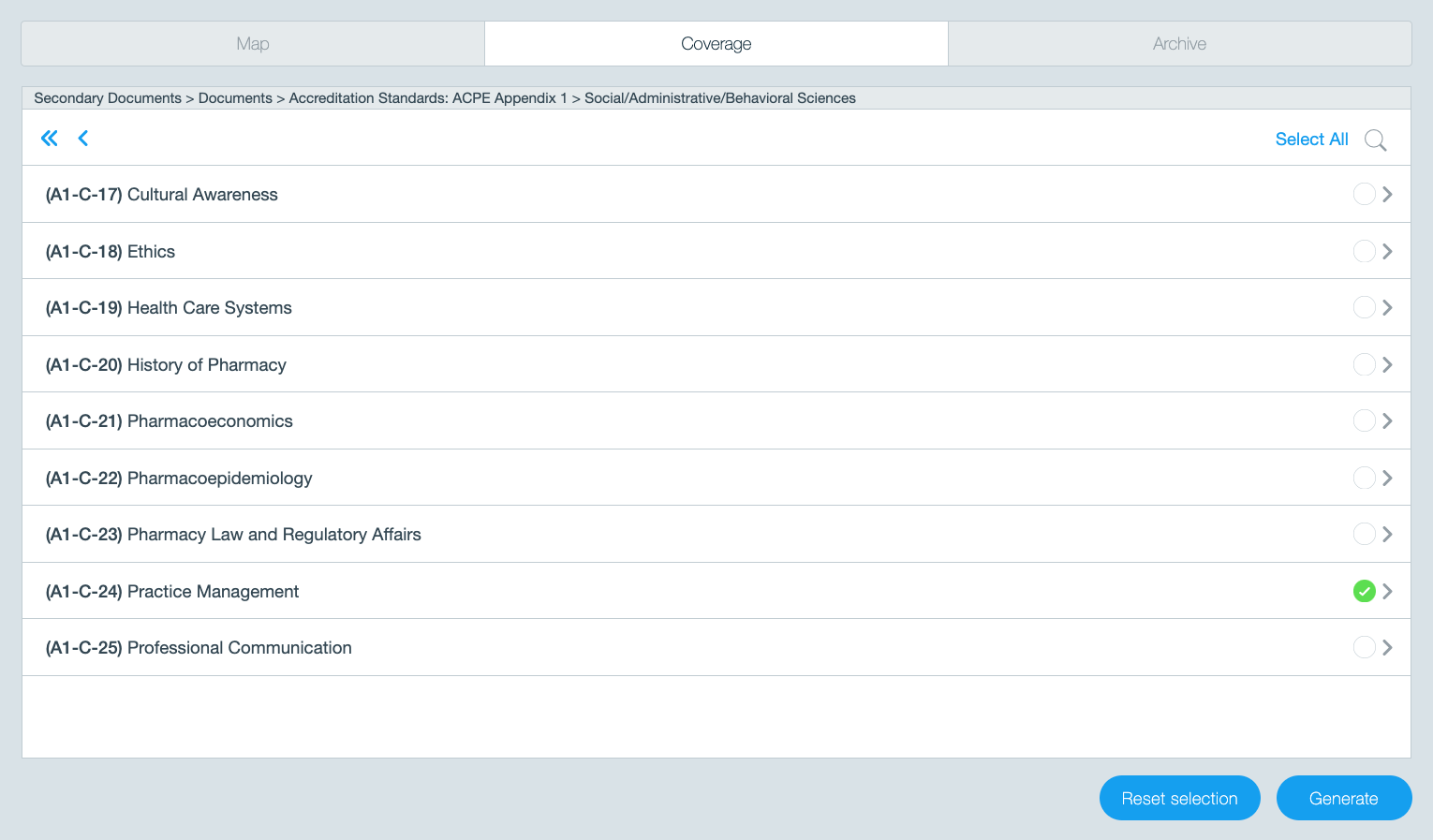1433x840 pixels.
Task: Click Social/Administrative/Behavioral Sciences breadcrumb
Action: 720,98
